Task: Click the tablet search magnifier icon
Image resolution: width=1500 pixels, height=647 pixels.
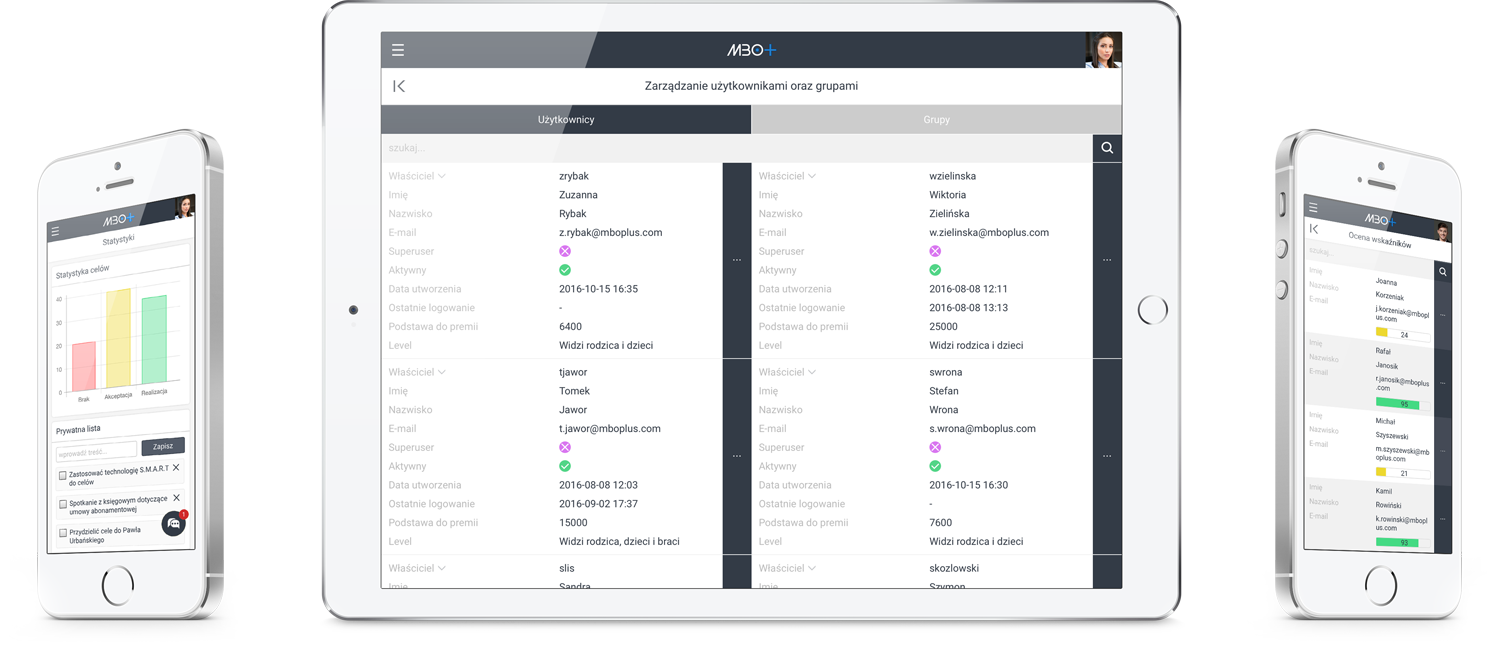Action: tap(1106, 148)
